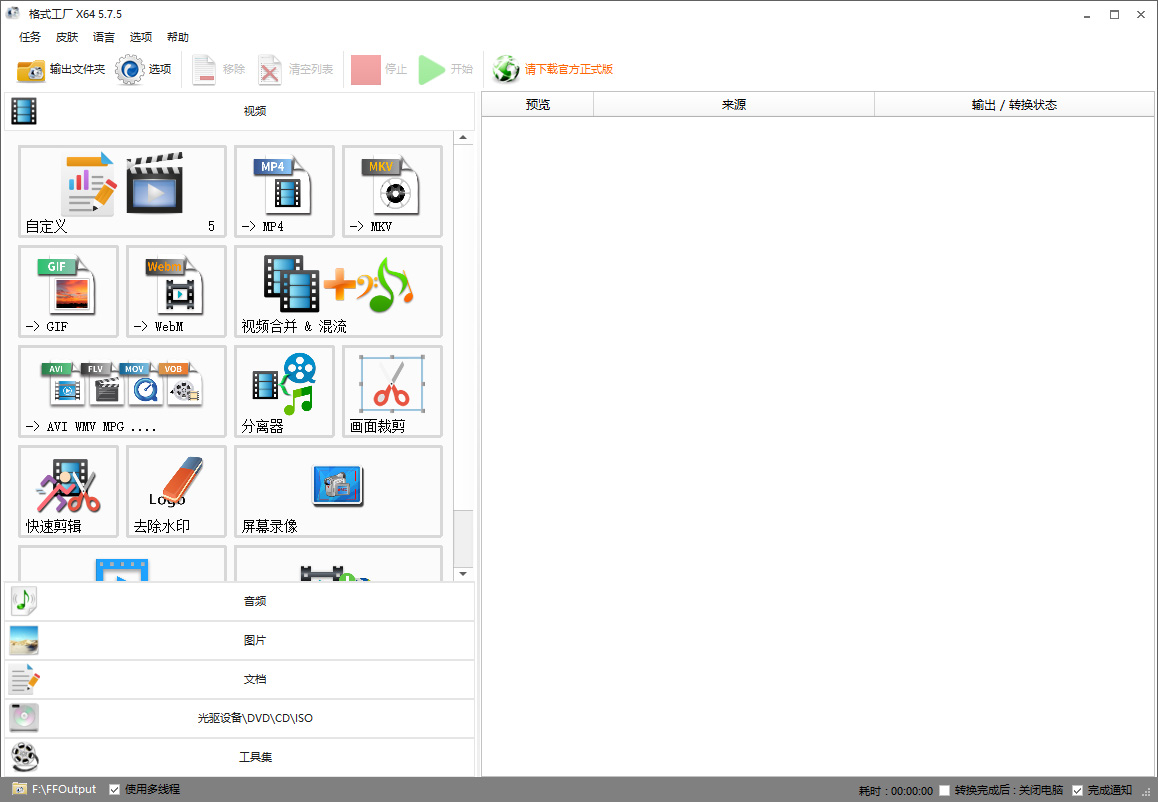The width and height of the screenshot is (1158, 802).
Task: Uncheck the 完成通知 checkbox
Action: tap(1077, 791)
